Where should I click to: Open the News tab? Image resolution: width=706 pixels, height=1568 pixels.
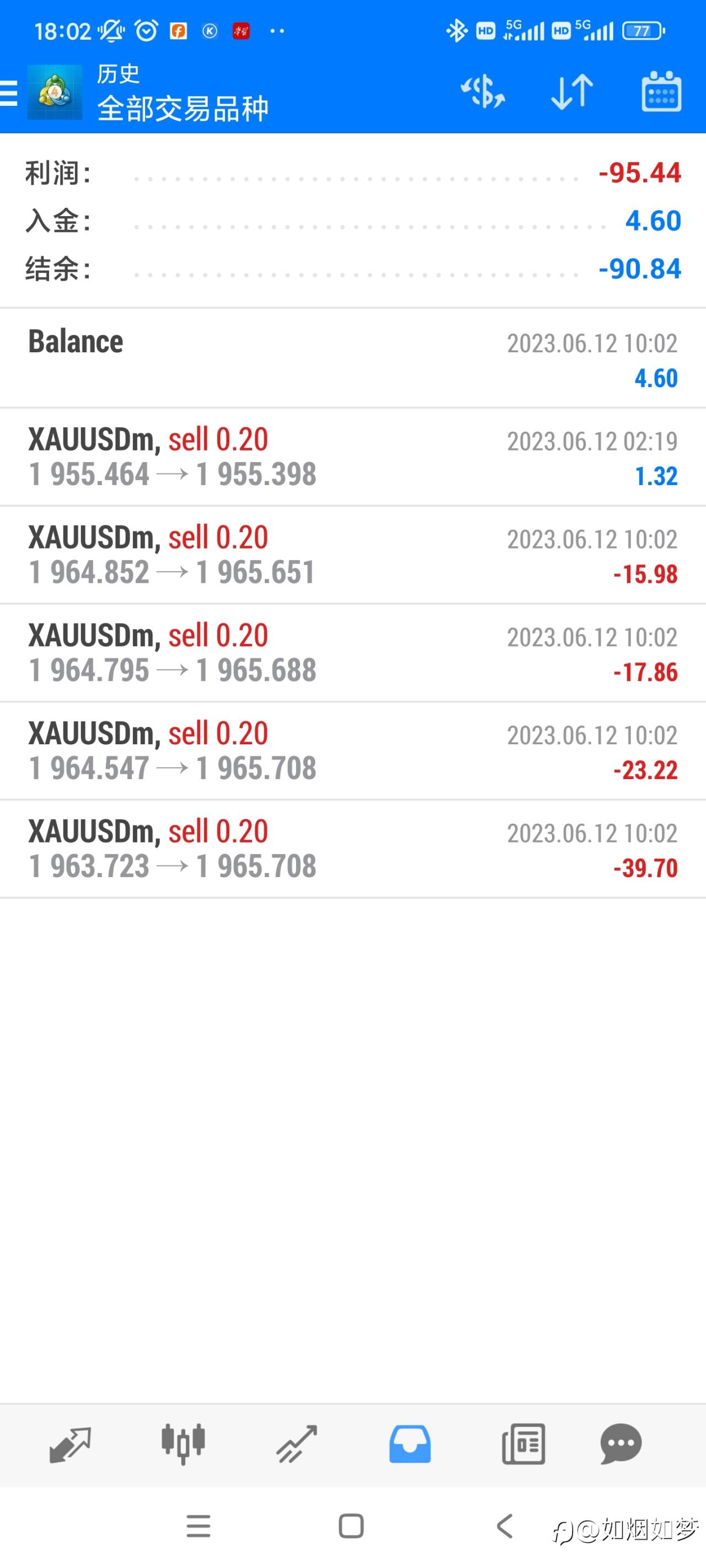(523, 1443)
